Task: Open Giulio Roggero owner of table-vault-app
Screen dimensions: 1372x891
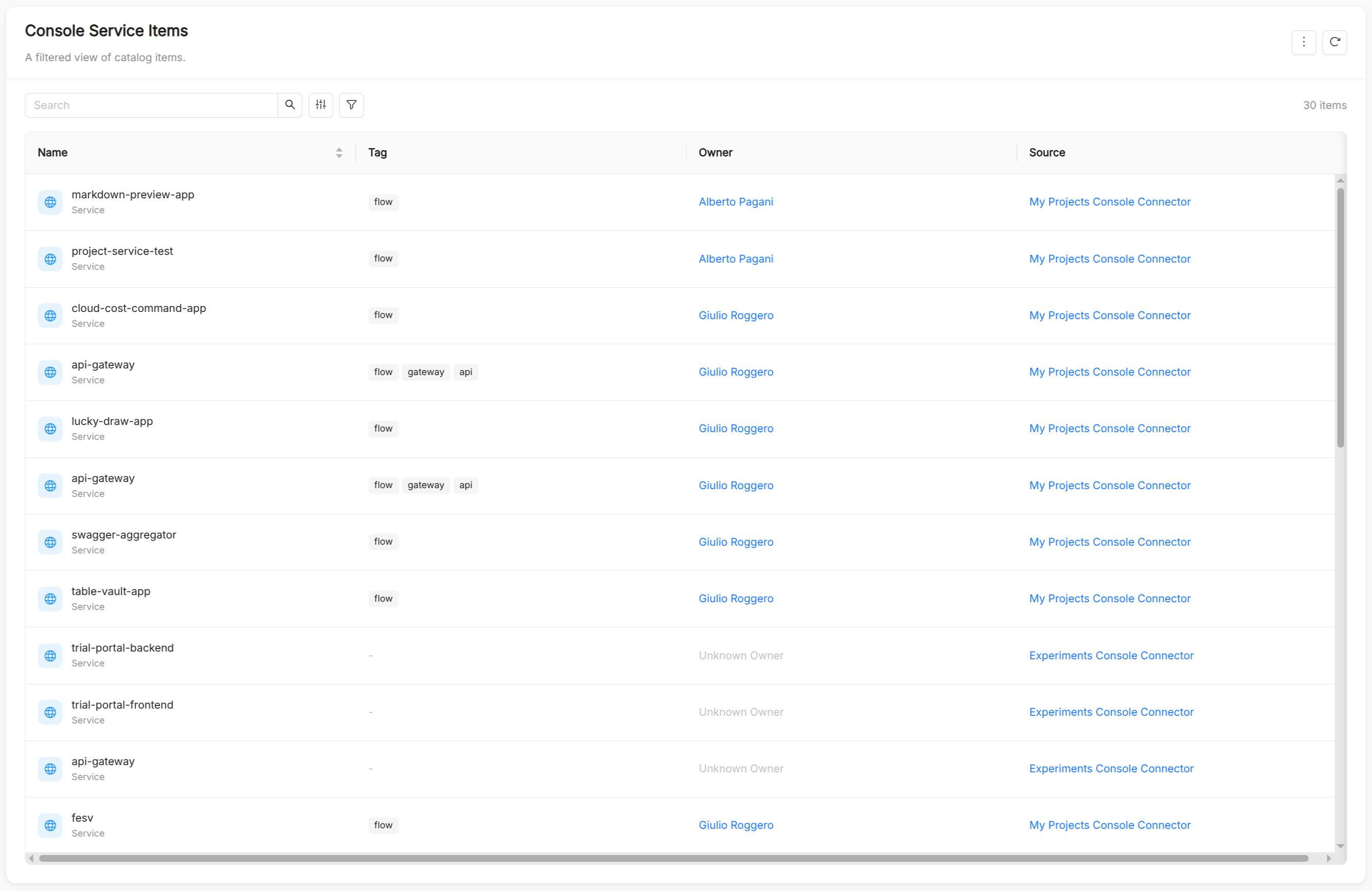Action: (x=736, y=599)
